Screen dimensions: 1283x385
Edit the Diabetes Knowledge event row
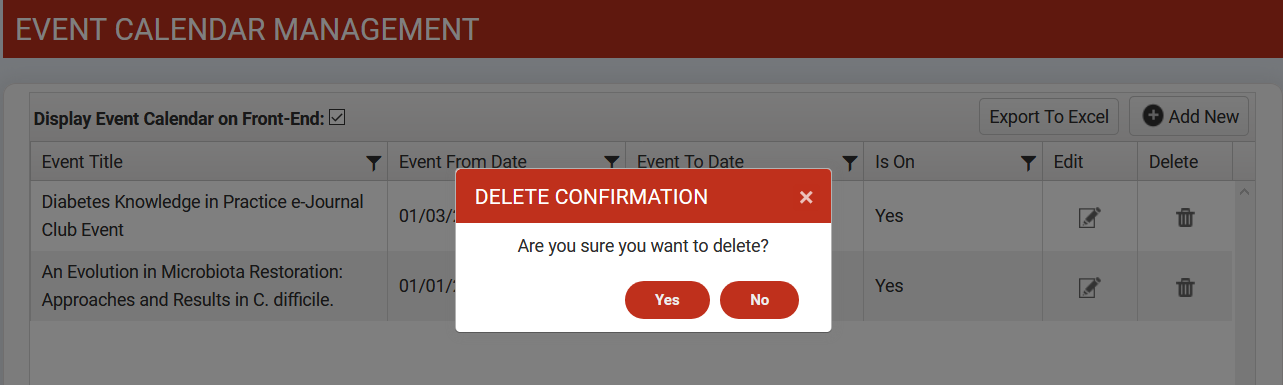1089,217
